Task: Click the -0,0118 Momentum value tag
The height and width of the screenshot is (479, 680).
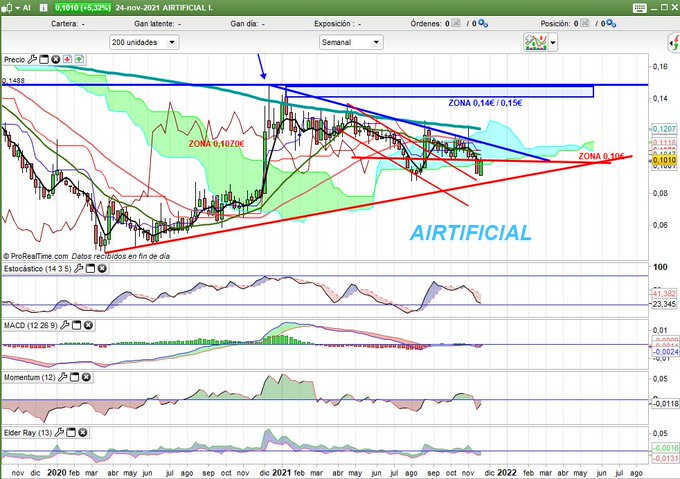Action: click(665, 404)
